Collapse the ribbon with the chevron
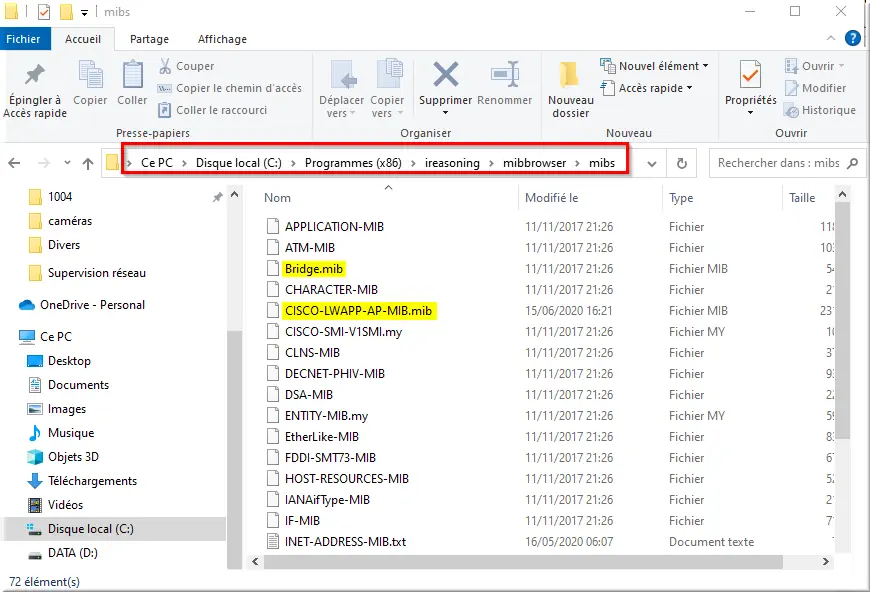This screenshot has height=592, width=870. (x=831, y=38)
